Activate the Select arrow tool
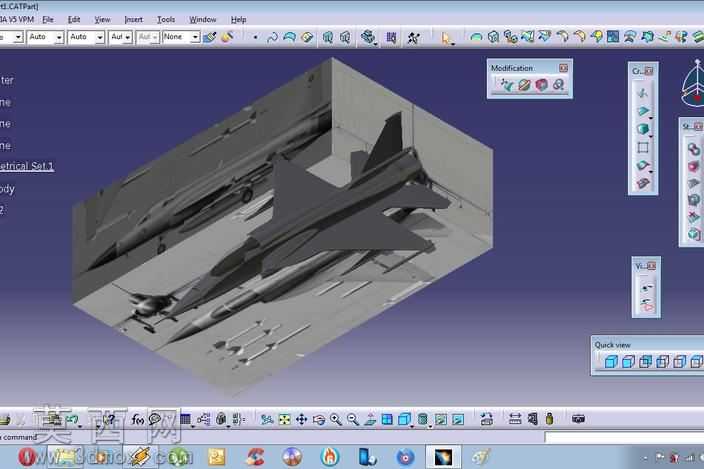This screenshot has width=704, height=469. click(446, 38)
